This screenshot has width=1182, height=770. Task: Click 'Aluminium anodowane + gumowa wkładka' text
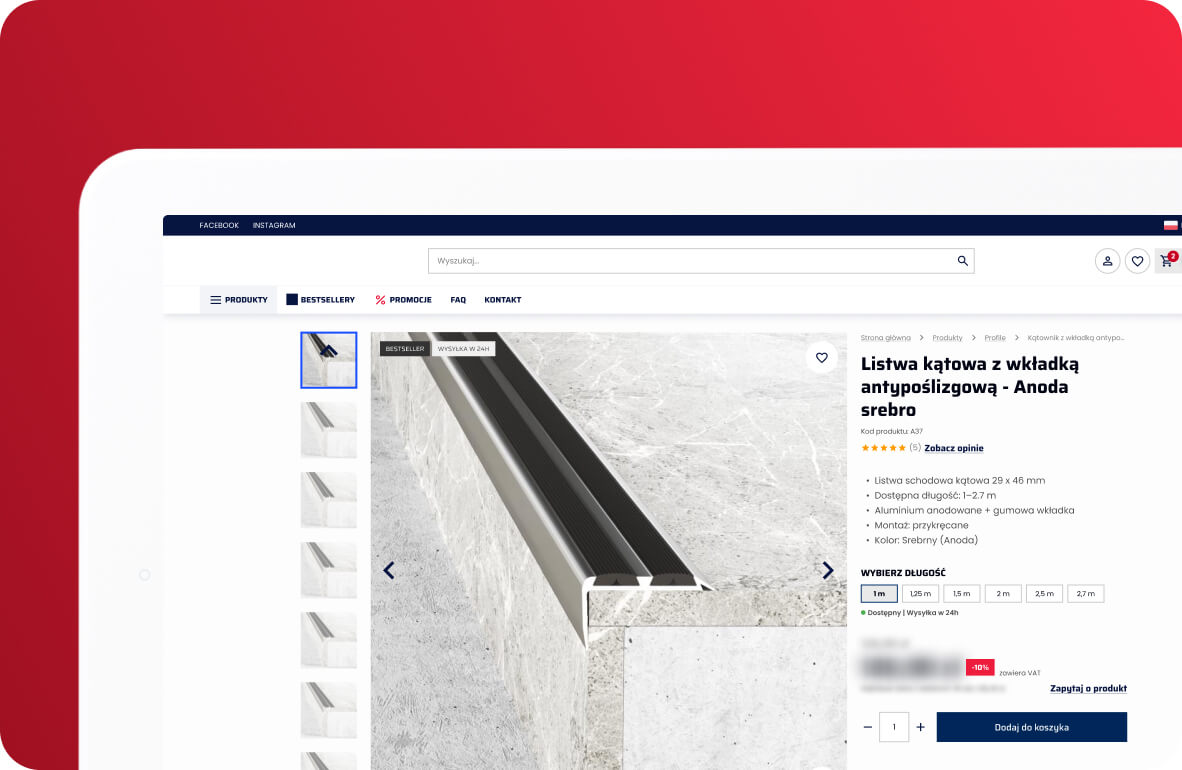974,511
